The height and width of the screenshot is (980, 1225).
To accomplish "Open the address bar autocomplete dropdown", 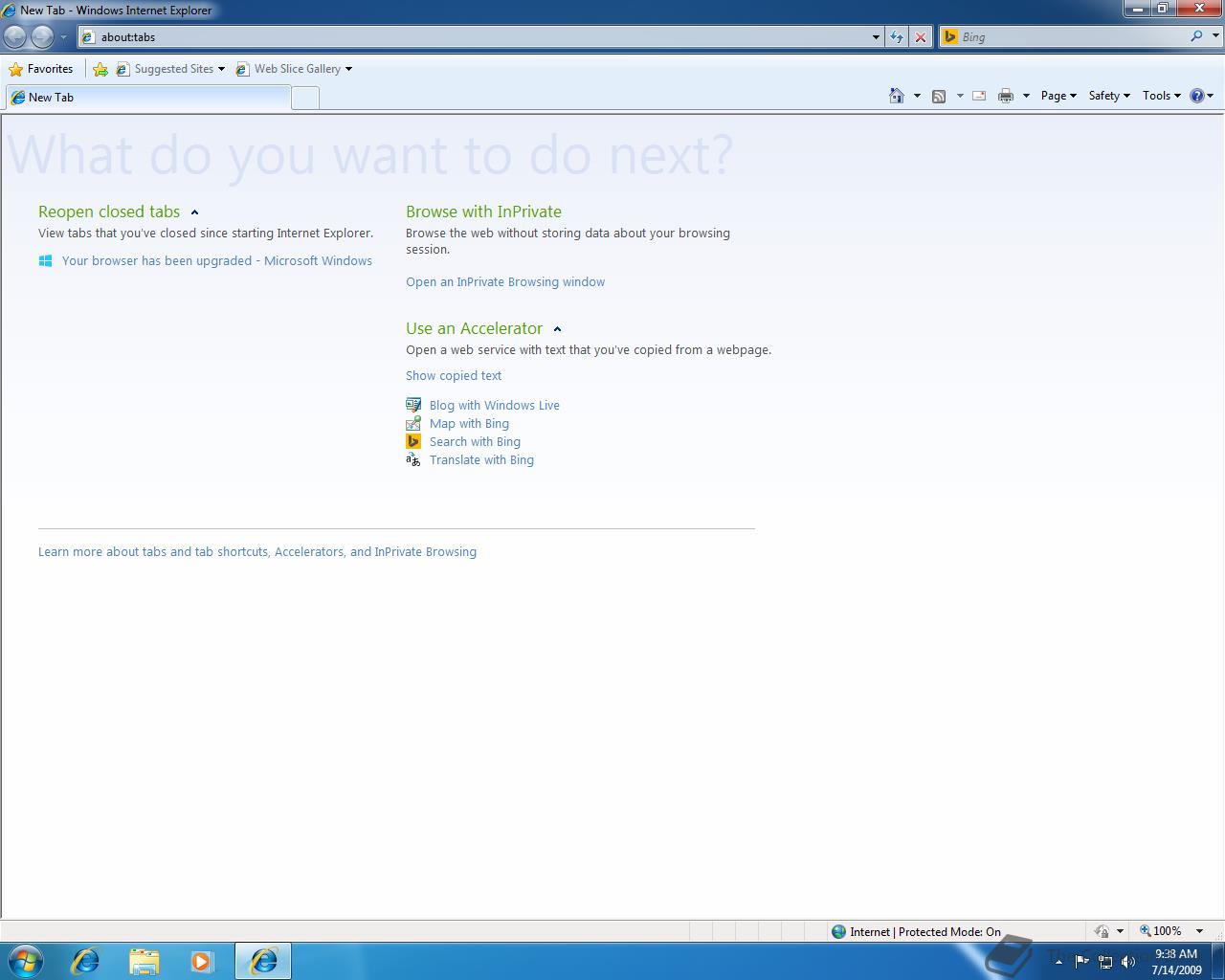I will [876, 37].
